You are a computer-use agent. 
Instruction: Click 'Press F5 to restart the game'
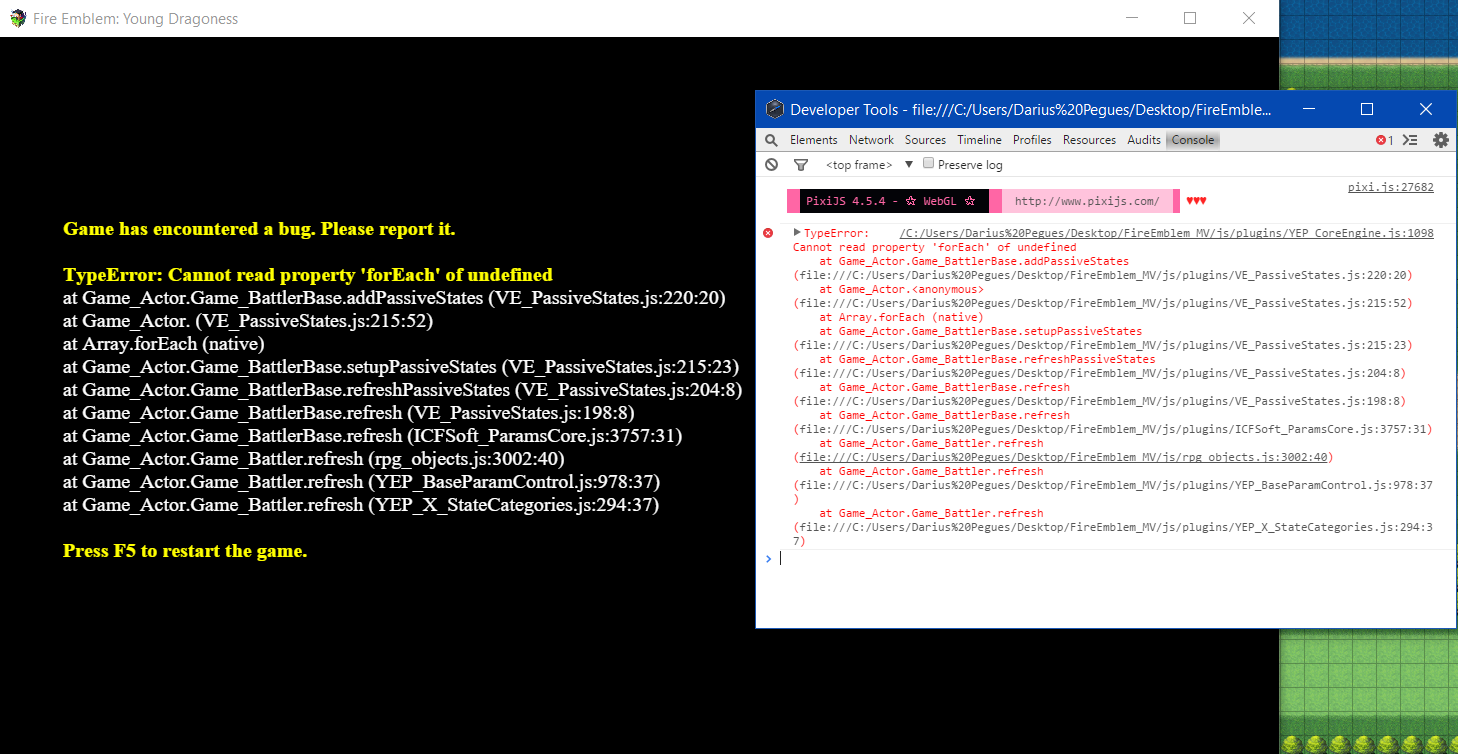click(x=185, y=551)
